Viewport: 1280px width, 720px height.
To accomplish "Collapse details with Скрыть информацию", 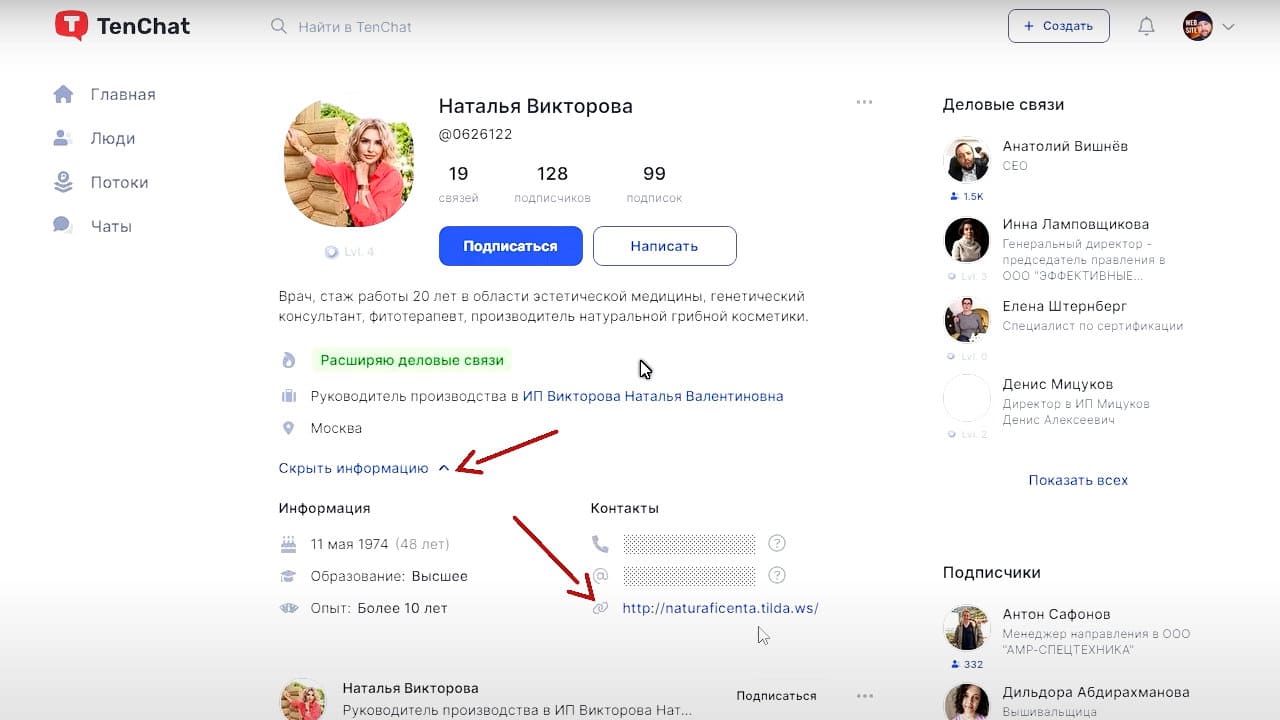I will pos(364,468).
